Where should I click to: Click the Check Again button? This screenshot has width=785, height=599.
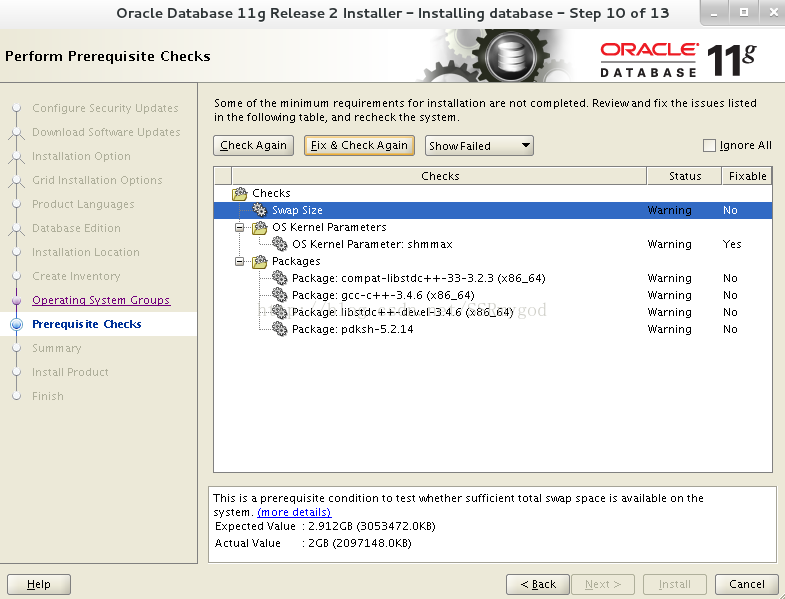253,145
